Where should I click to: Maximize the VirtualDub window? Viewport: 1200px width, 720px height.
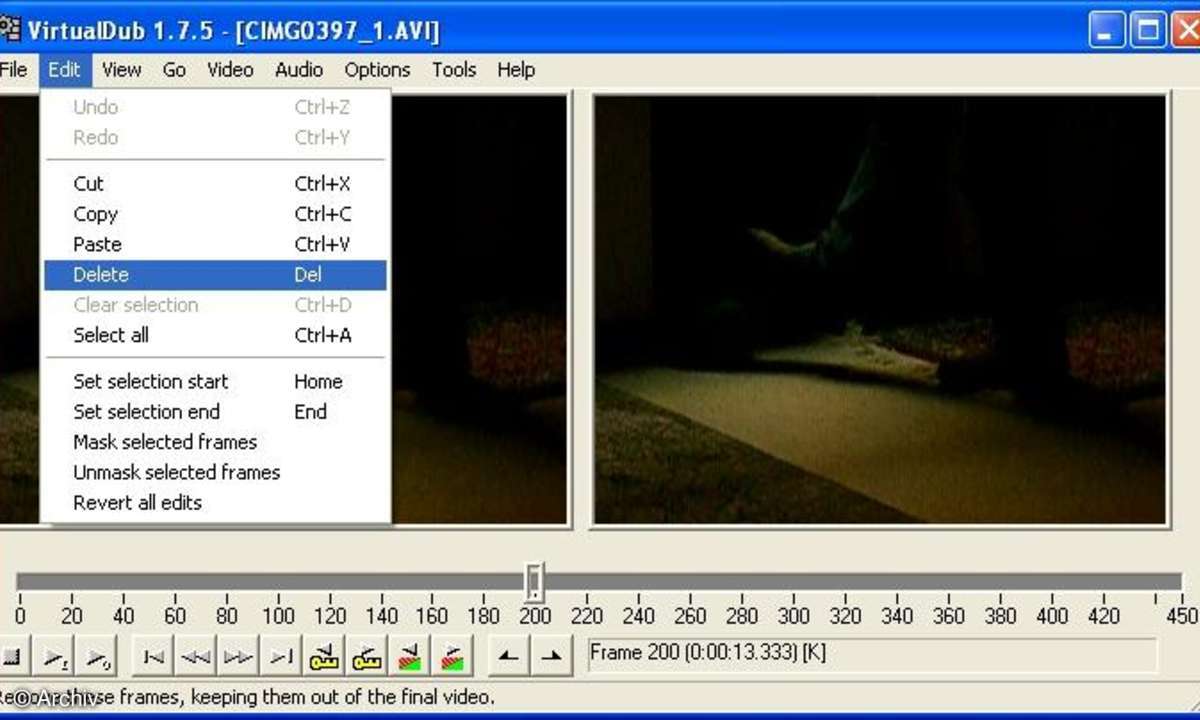click(x=1147, y=30)
